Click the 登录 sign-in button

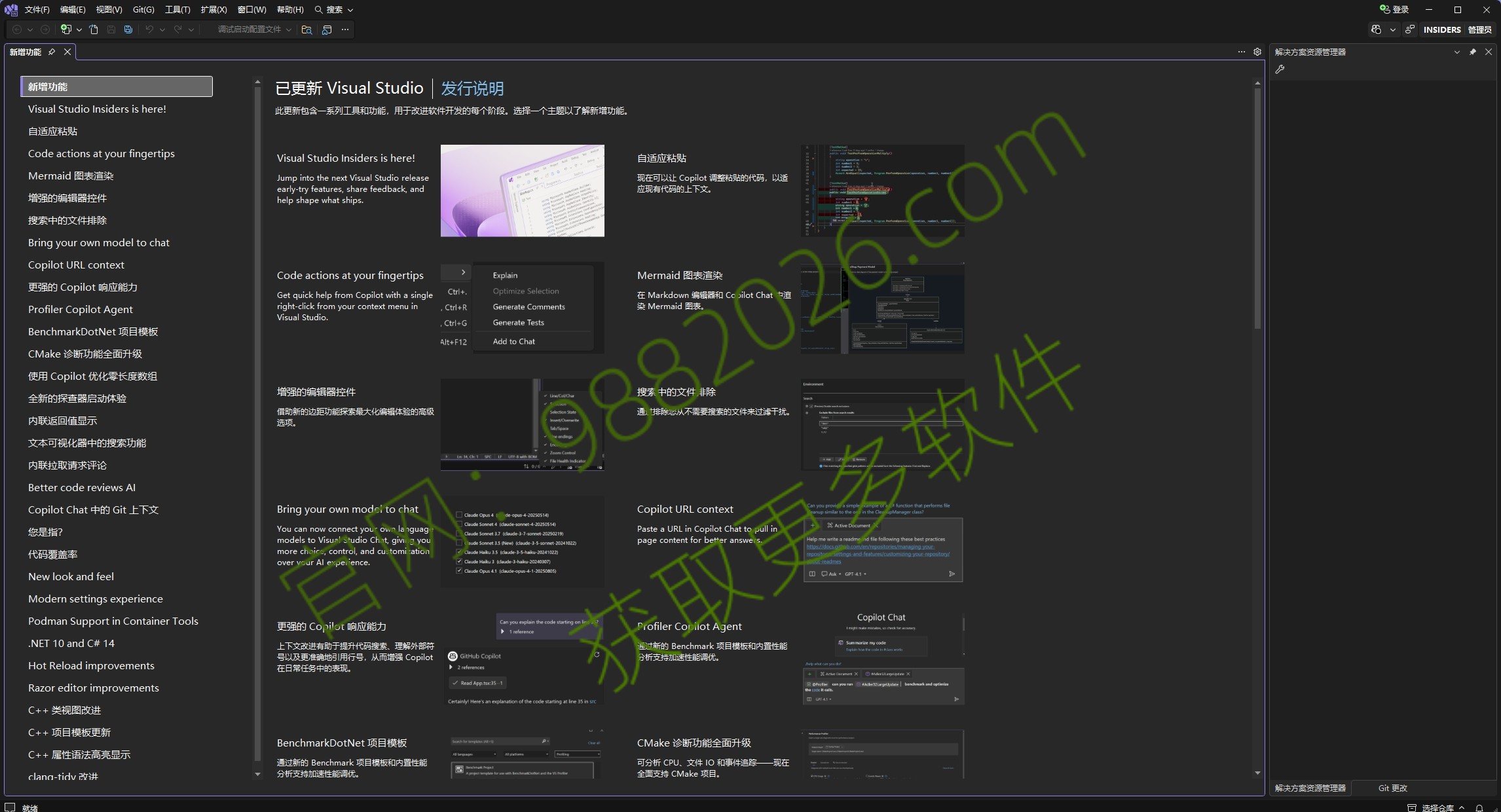1394,9
